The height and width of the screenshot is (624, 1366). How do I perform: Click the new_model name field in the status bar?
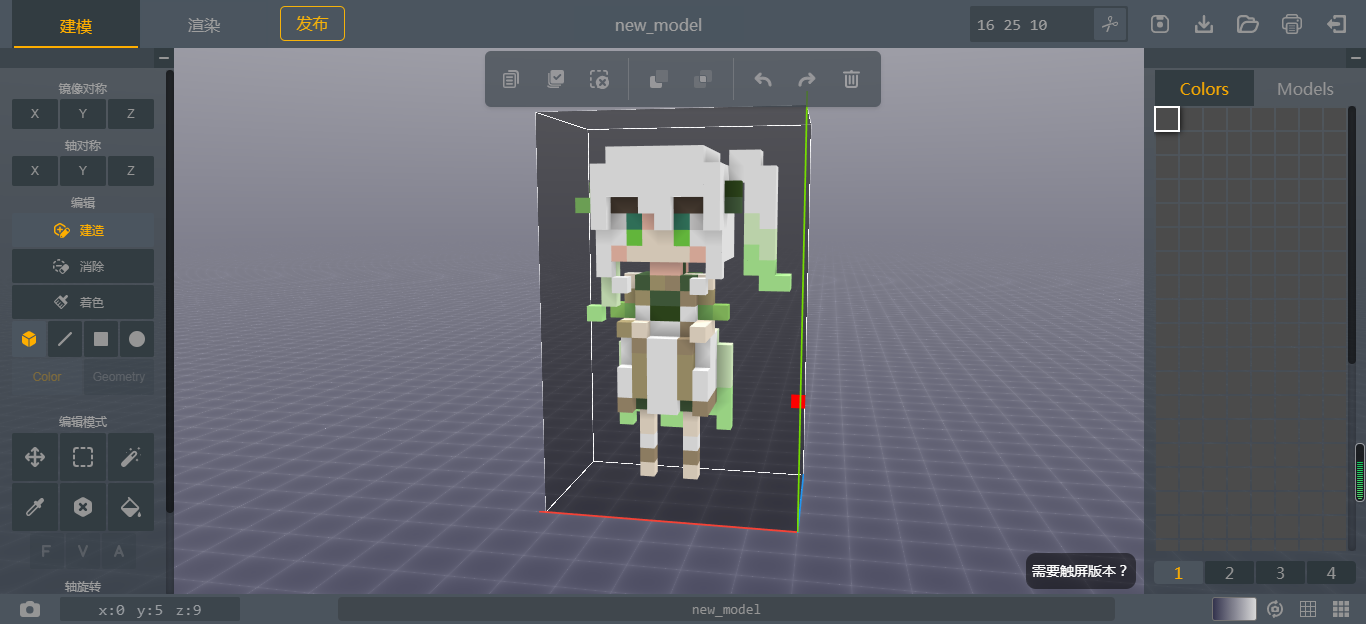coord(726,609)
